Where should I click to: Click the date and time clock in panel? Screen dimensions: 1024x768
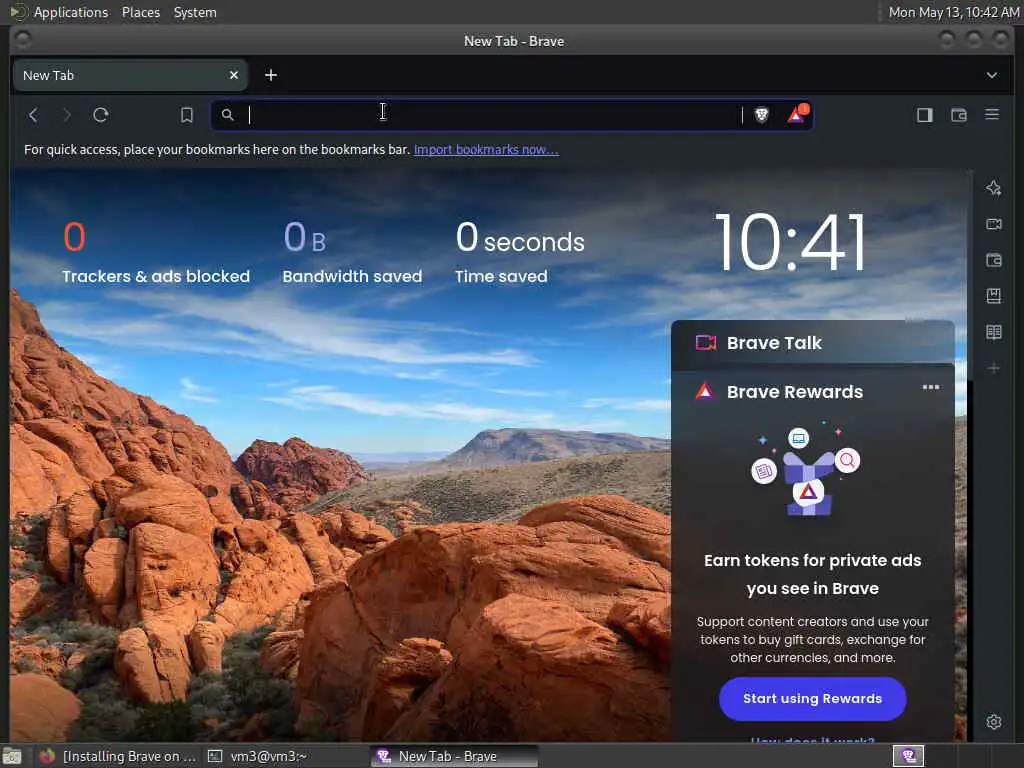[x=953, y=12]
